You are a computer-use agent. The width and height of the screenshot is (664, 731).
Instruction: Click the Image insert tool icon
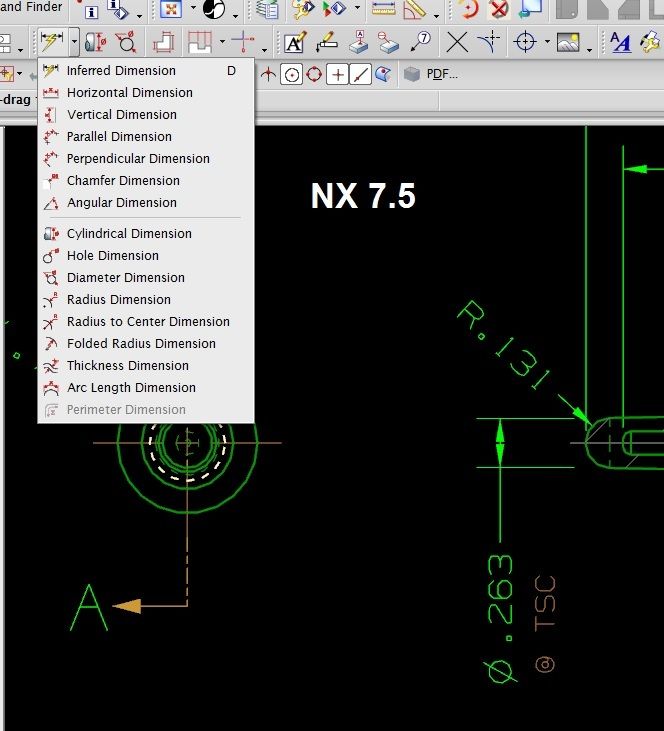568,42
